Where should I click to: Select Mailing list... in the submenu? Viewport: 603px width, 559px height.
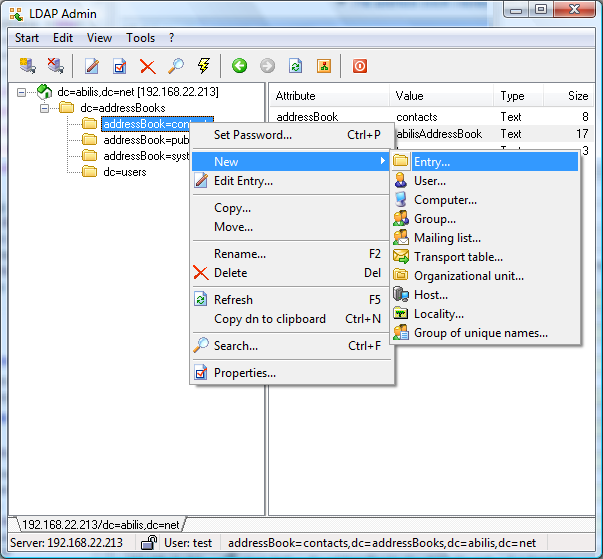click(x=447, y=238)
